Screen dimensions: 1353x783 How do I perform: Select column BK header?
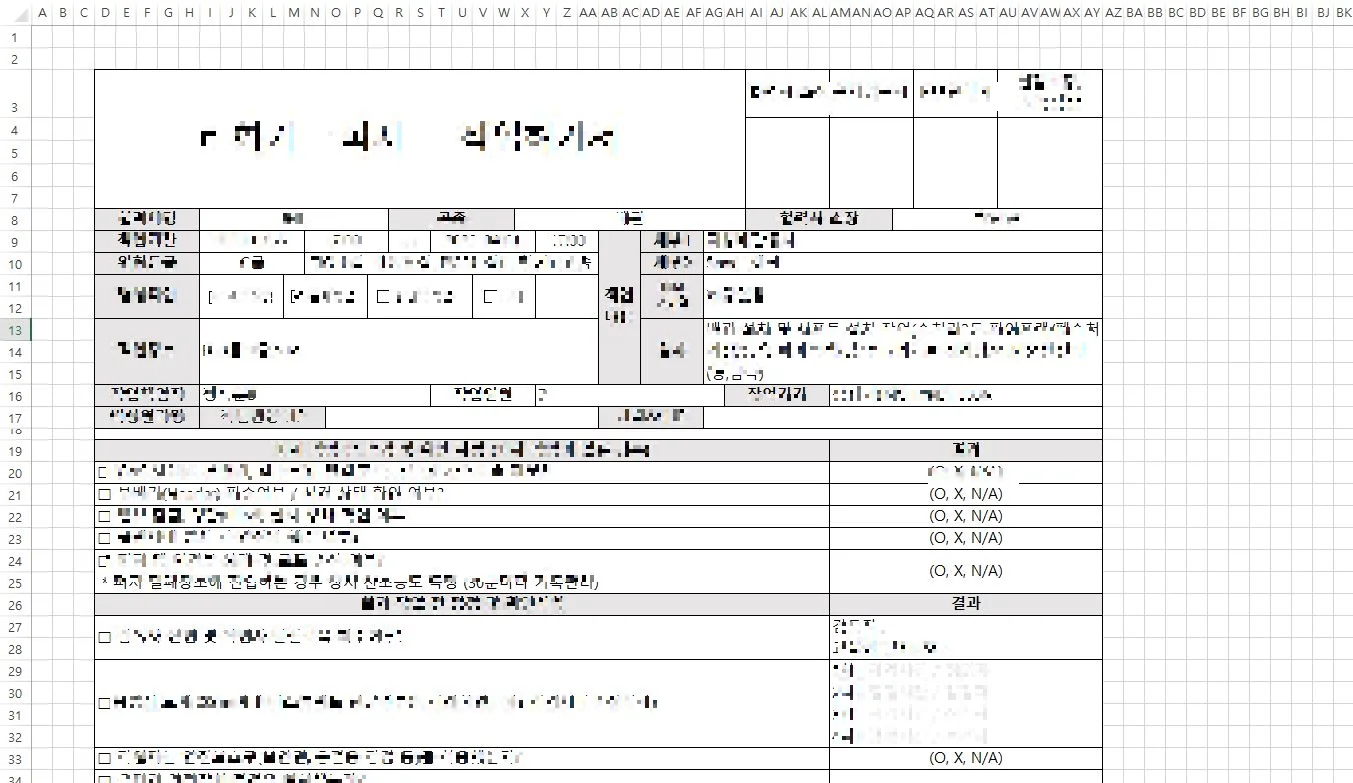(x=1343, y=13)
